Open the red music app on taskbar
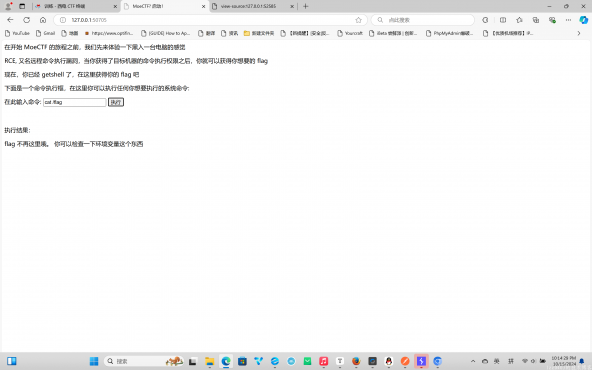The image size is (592, 370). click(x=324, y=361)
